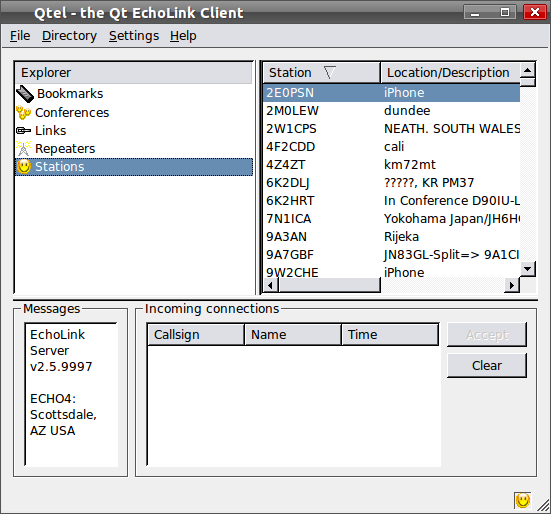The height and width of the screenshot is (514, 551).
Task: Open the Settings menu
Action: (x=134, y=36)
